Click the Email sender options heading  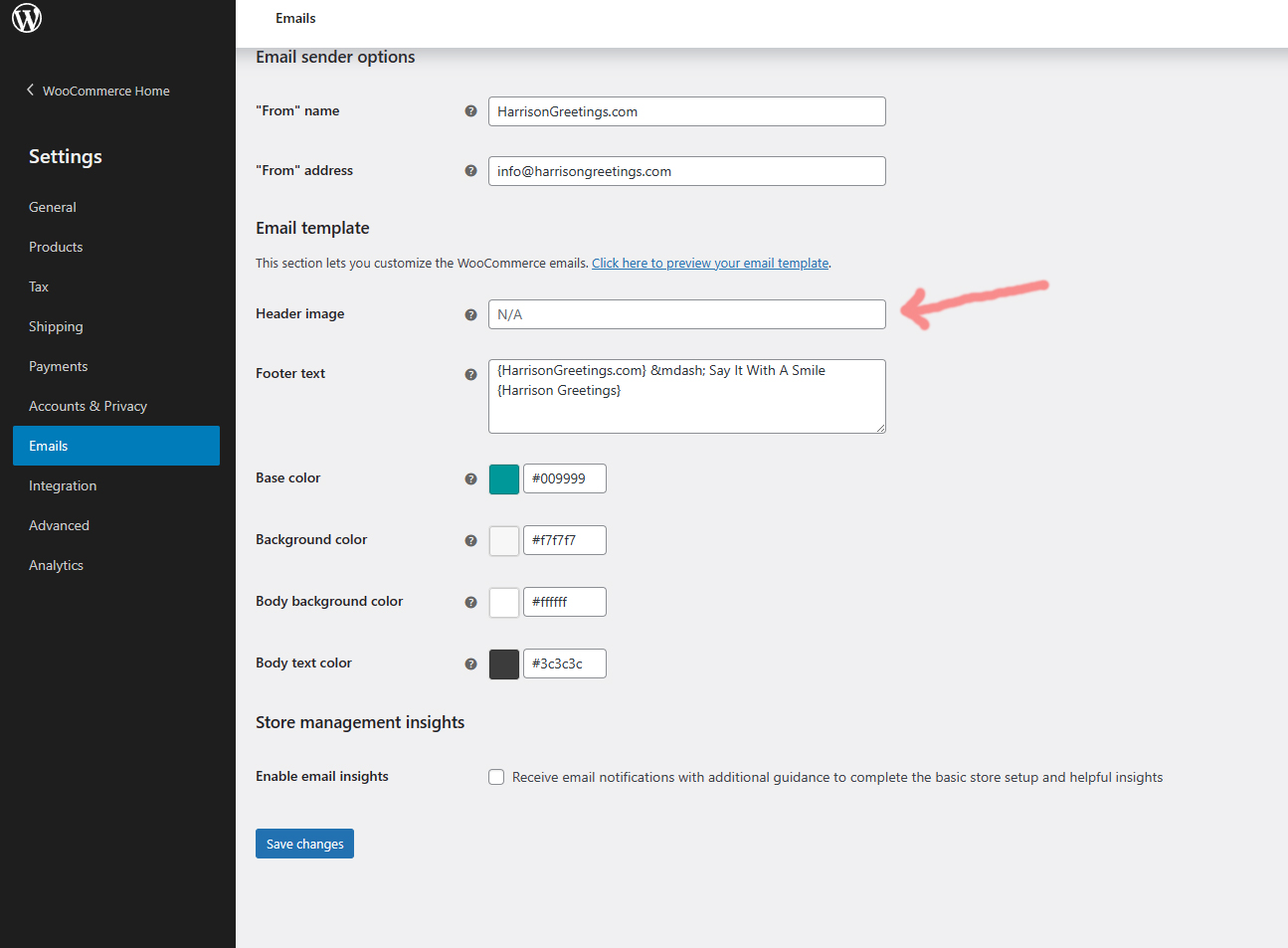pyautogui.click(x=335, y=57)
